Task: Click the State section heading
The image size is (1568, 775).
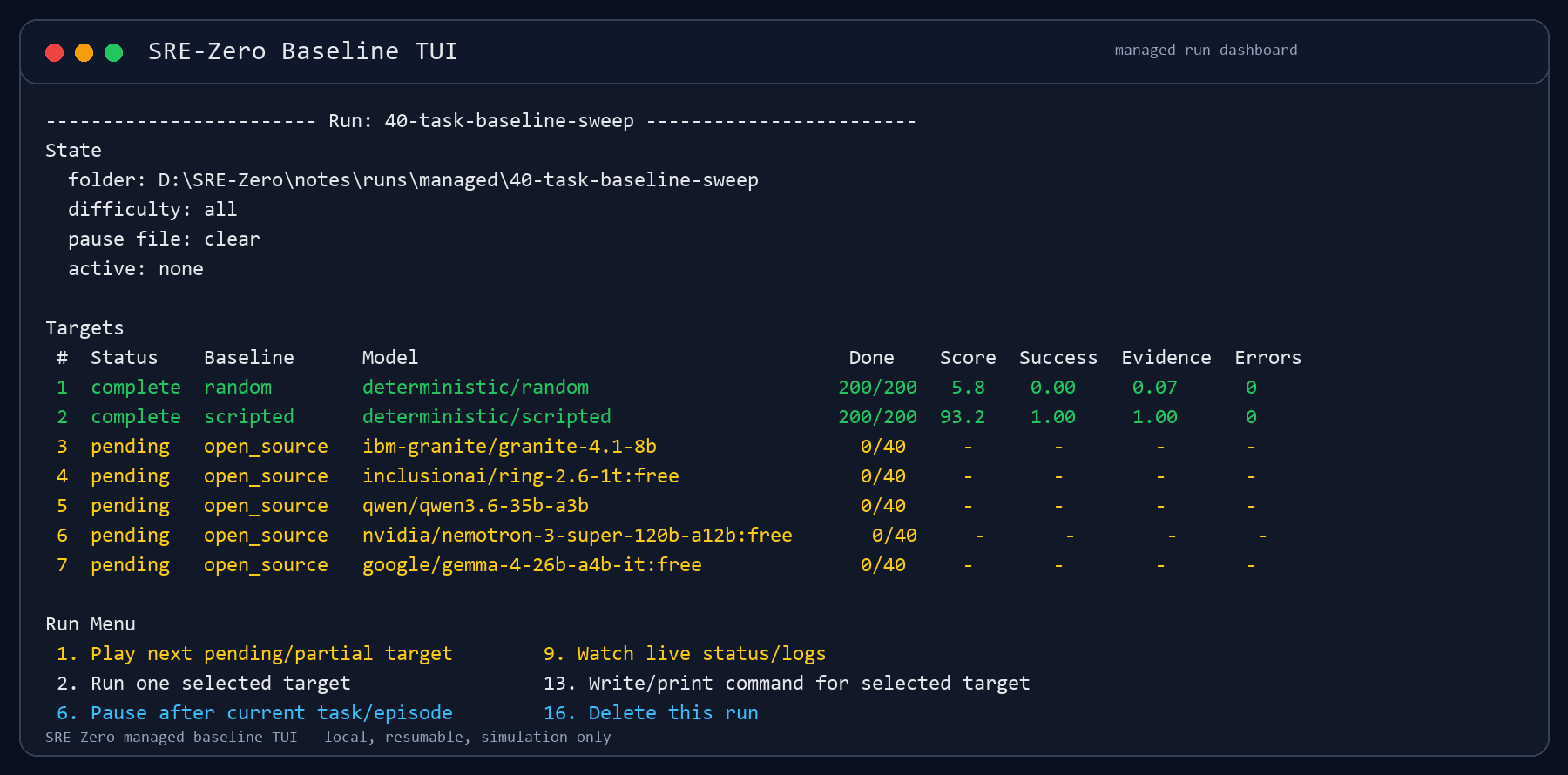Action: pos(73,151)
